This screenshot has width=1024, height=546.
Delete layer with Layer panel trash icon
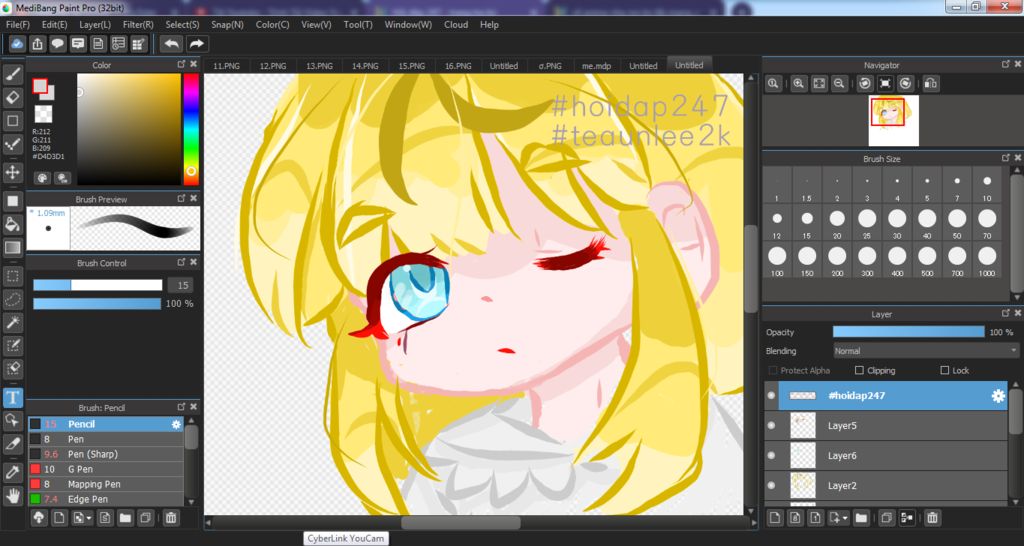(933, 518)
